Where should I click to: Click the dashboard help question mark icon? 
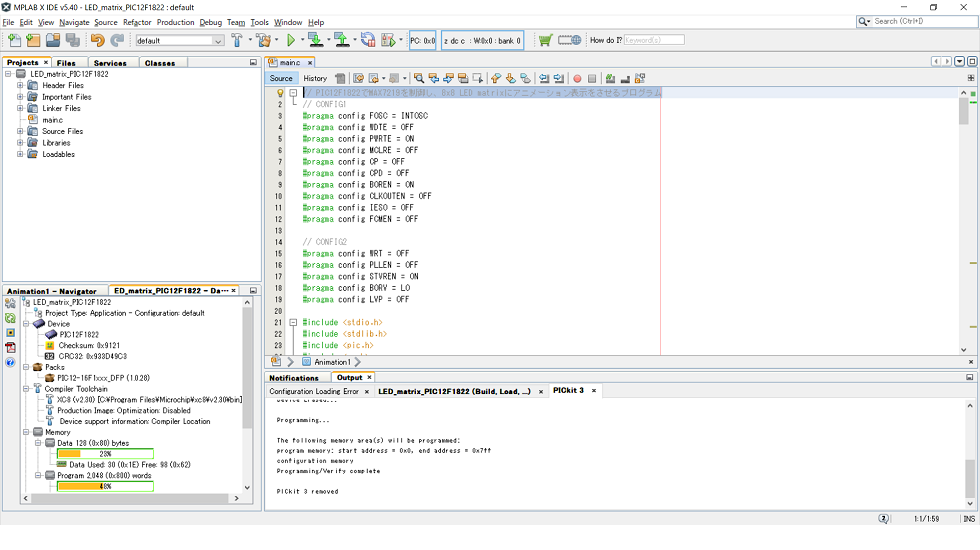(x=10, y=362)
